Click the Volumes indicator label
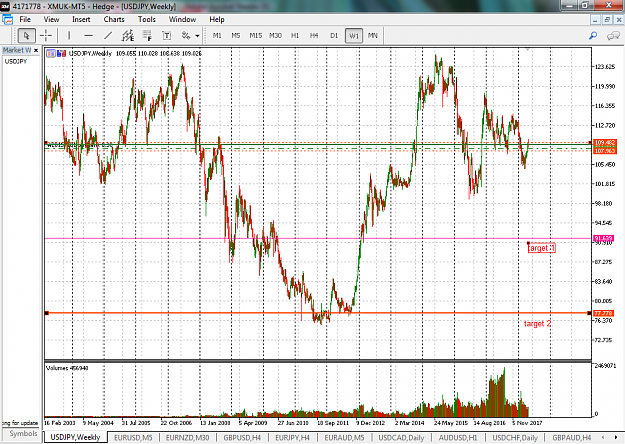 [x=67, y=368]
